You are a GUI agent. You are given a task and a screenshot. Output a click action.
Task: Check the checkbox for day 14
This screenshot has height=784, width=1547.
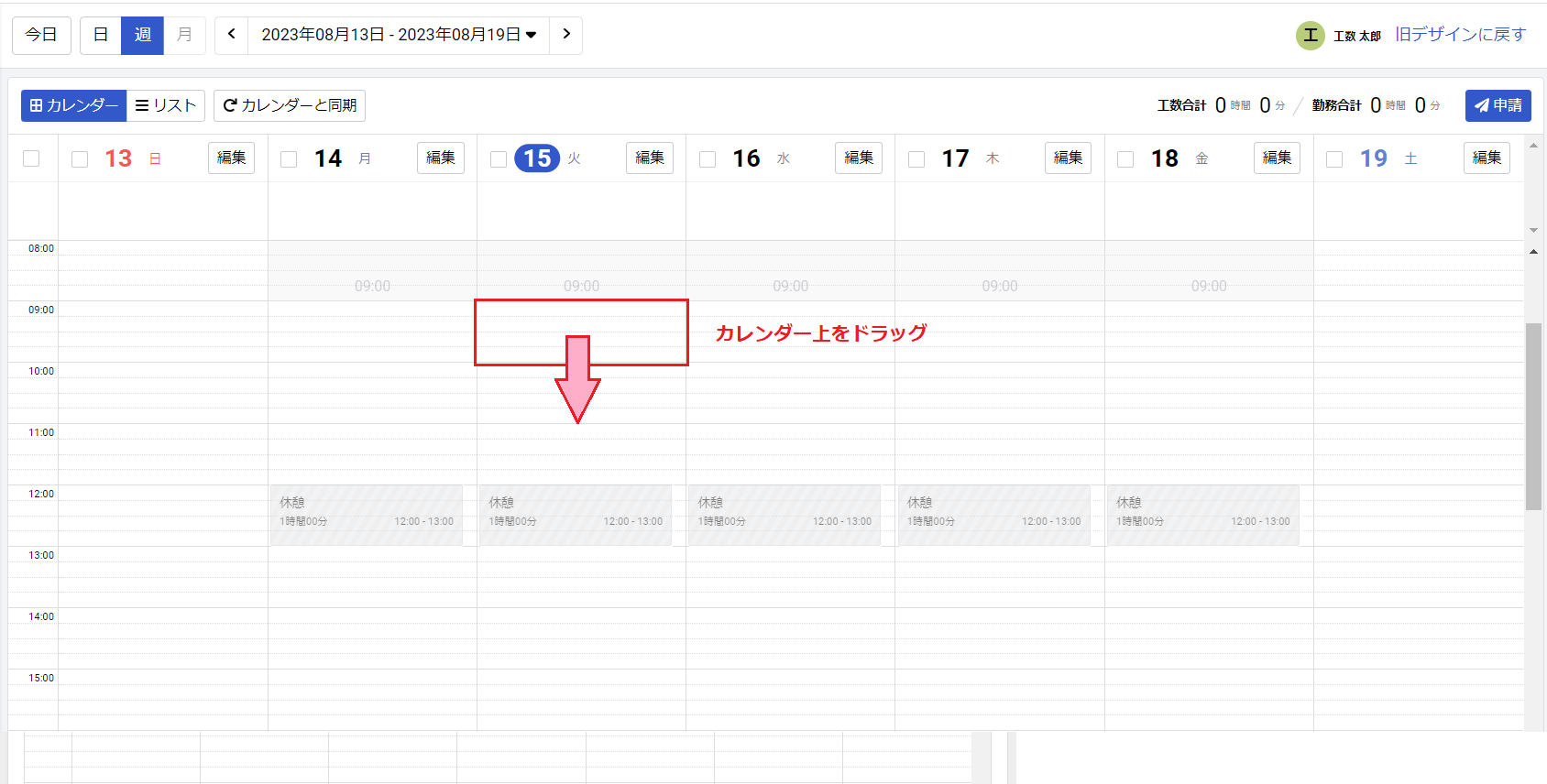coord(289,159)
